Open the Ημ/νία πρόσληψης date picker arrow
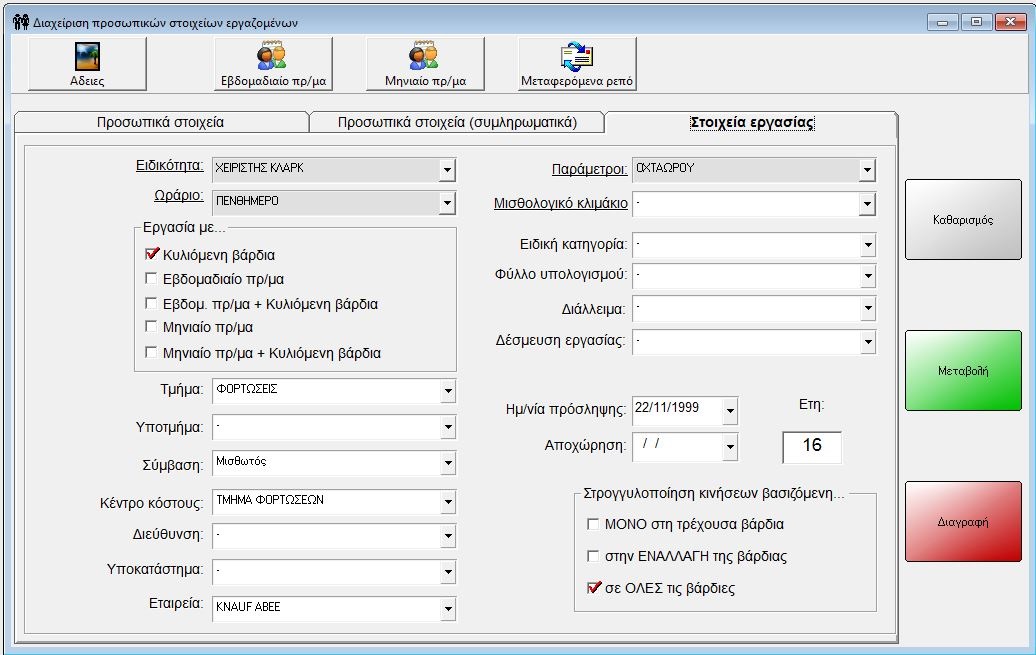This screenshot has height=655, width=1036. click(x=729, y=411)
